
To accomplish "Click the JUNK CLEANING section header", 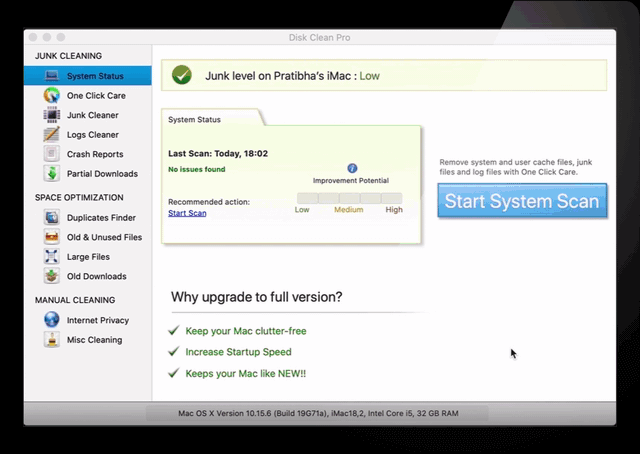I will [x=69, y=56].
